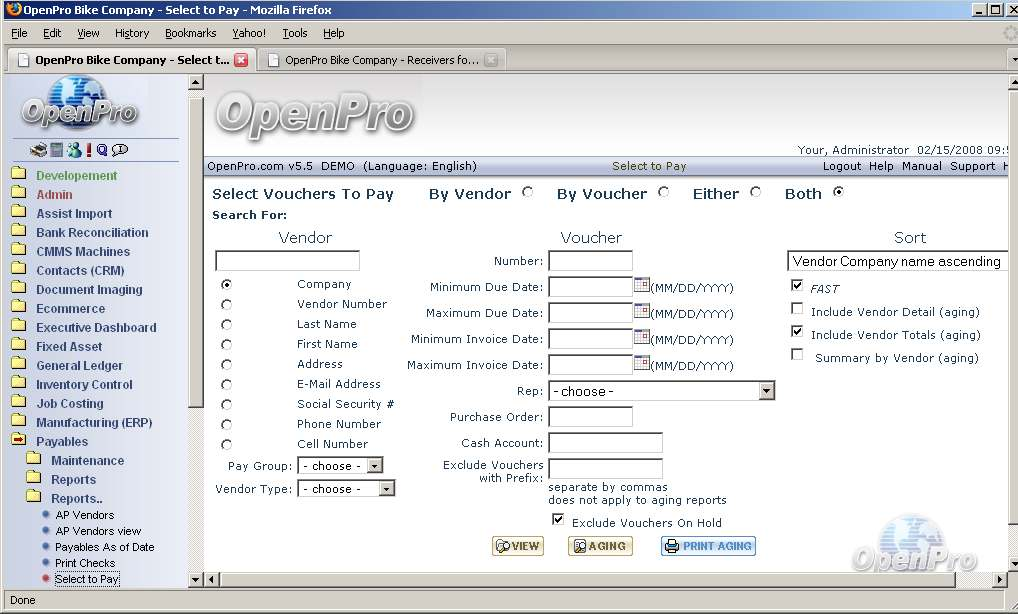The image size is (1018, 614).
Task: Uncheck the Exclude Vouchers On Hold checkbox
Action: (x=558, y=520)
